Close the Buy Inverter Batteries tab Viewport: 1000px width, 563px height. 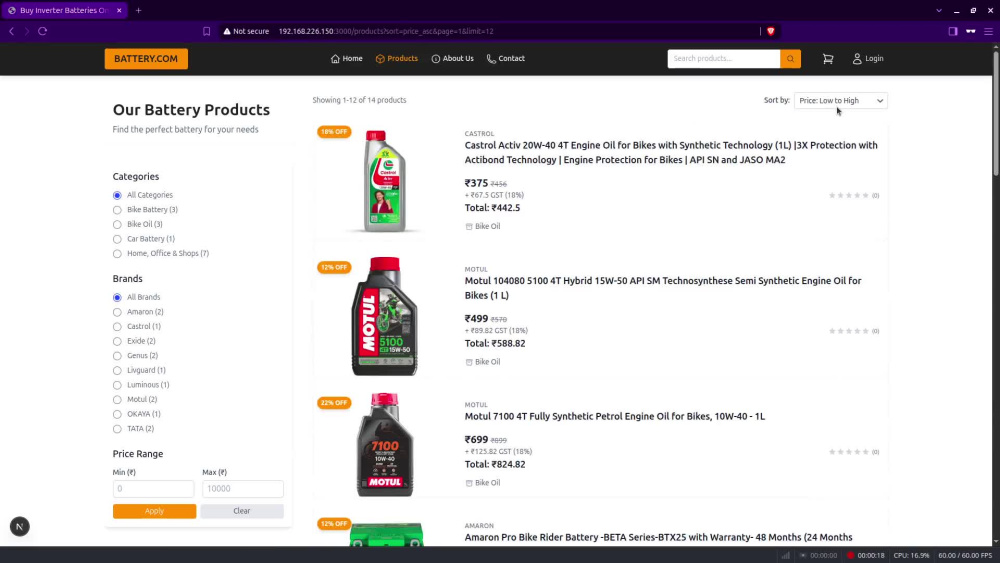coord(119,10)
